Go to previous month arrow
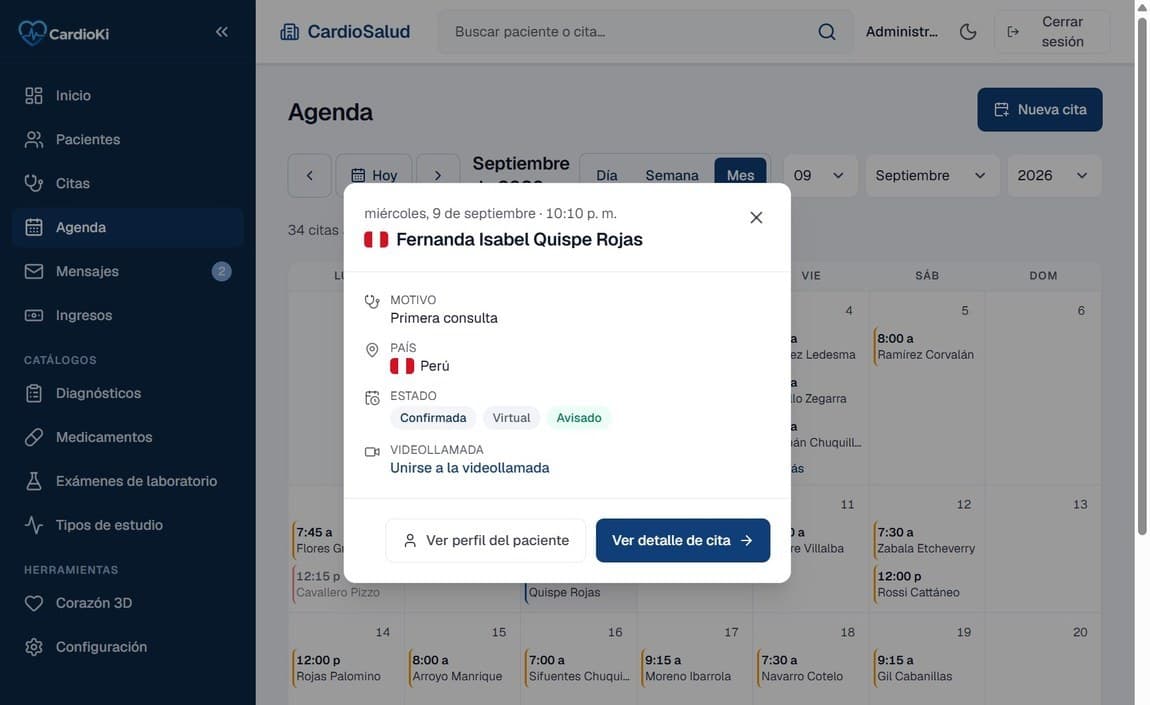This screenshot has height=705, width=1150. (x=310, y=175)
